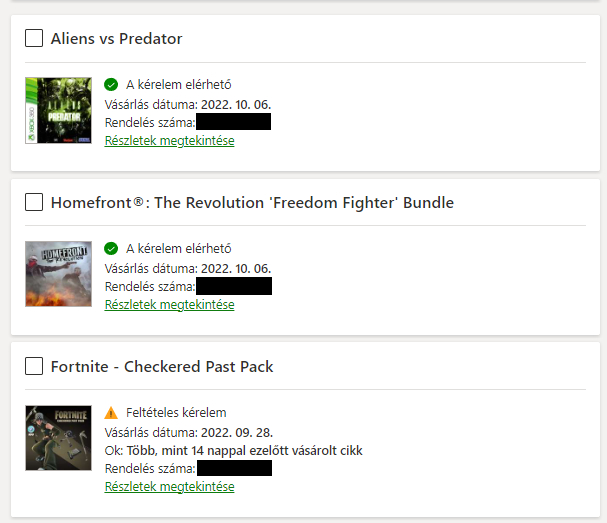View details link under Homefront bundle
Screen dimensions: 607x523
pos(169,305)
